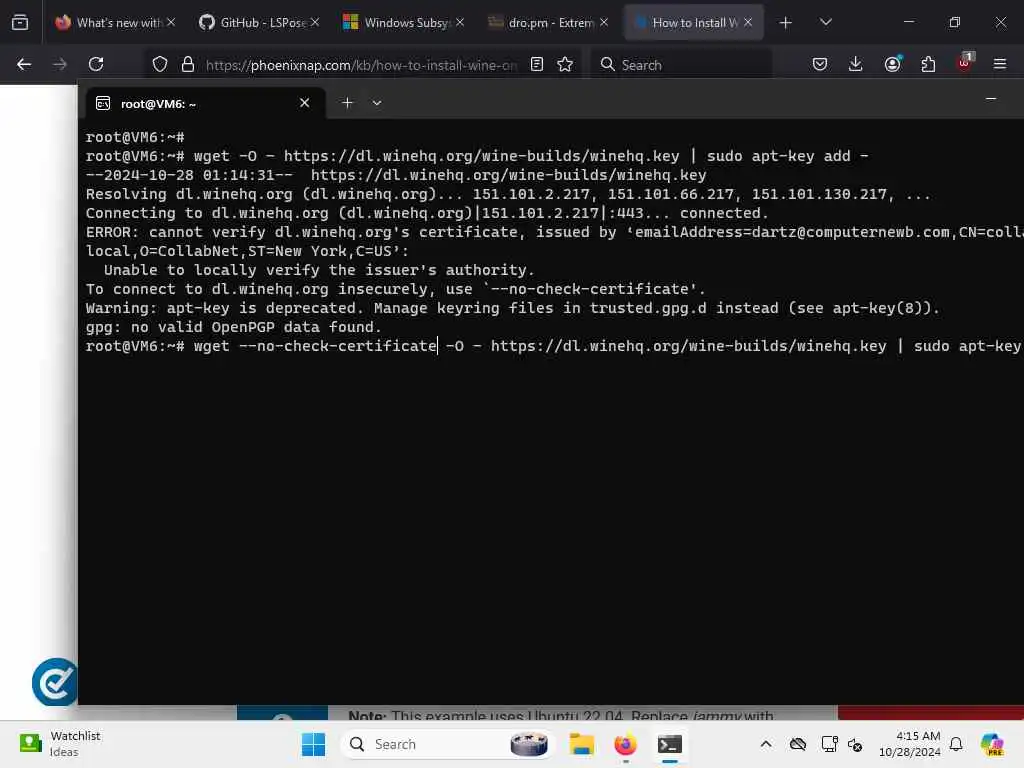Bookmark this page with the star
This screenshot has width=1024, height=768.
click(565, 64)
